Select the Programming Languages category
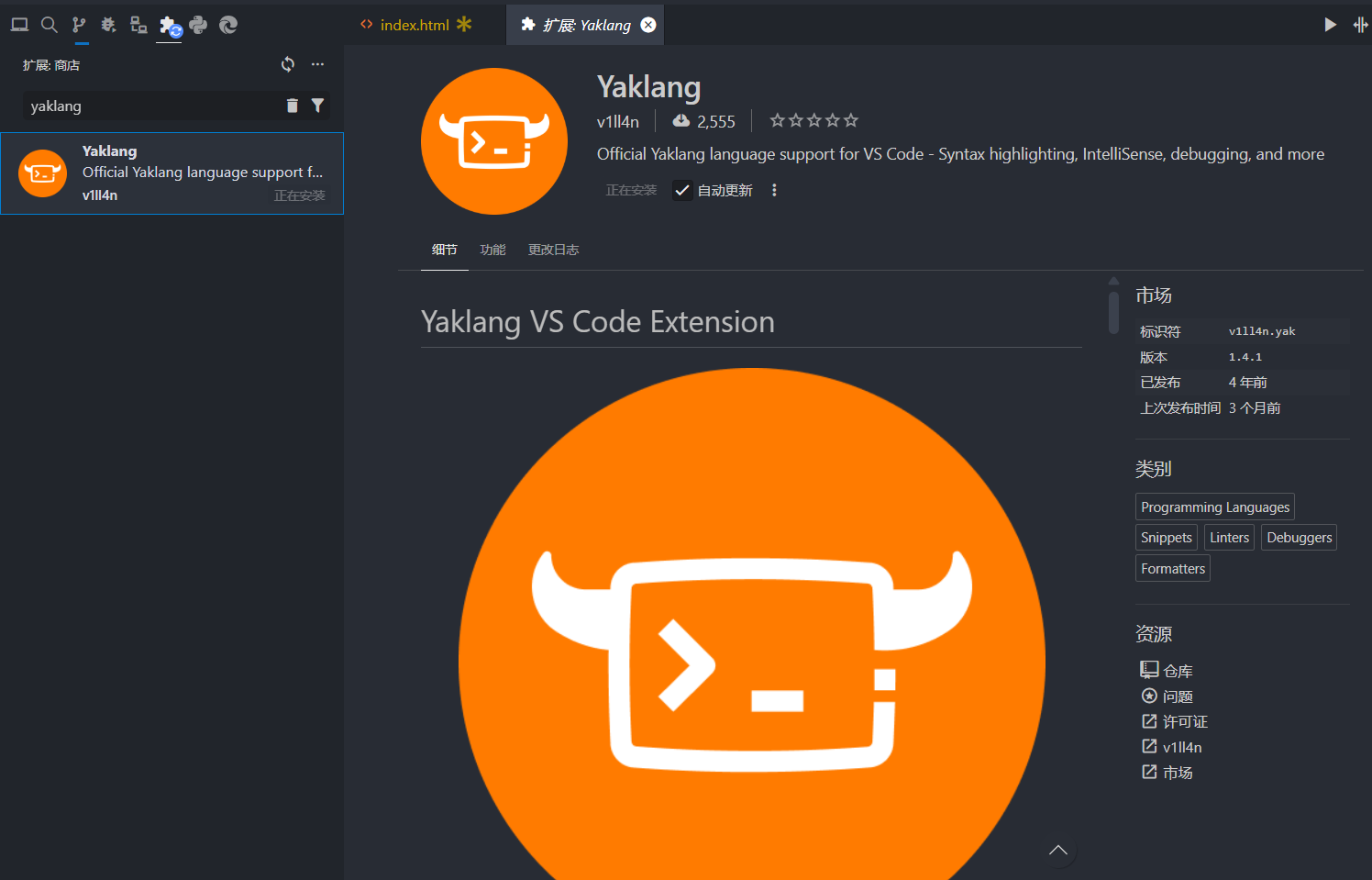 coord(1215,507)
